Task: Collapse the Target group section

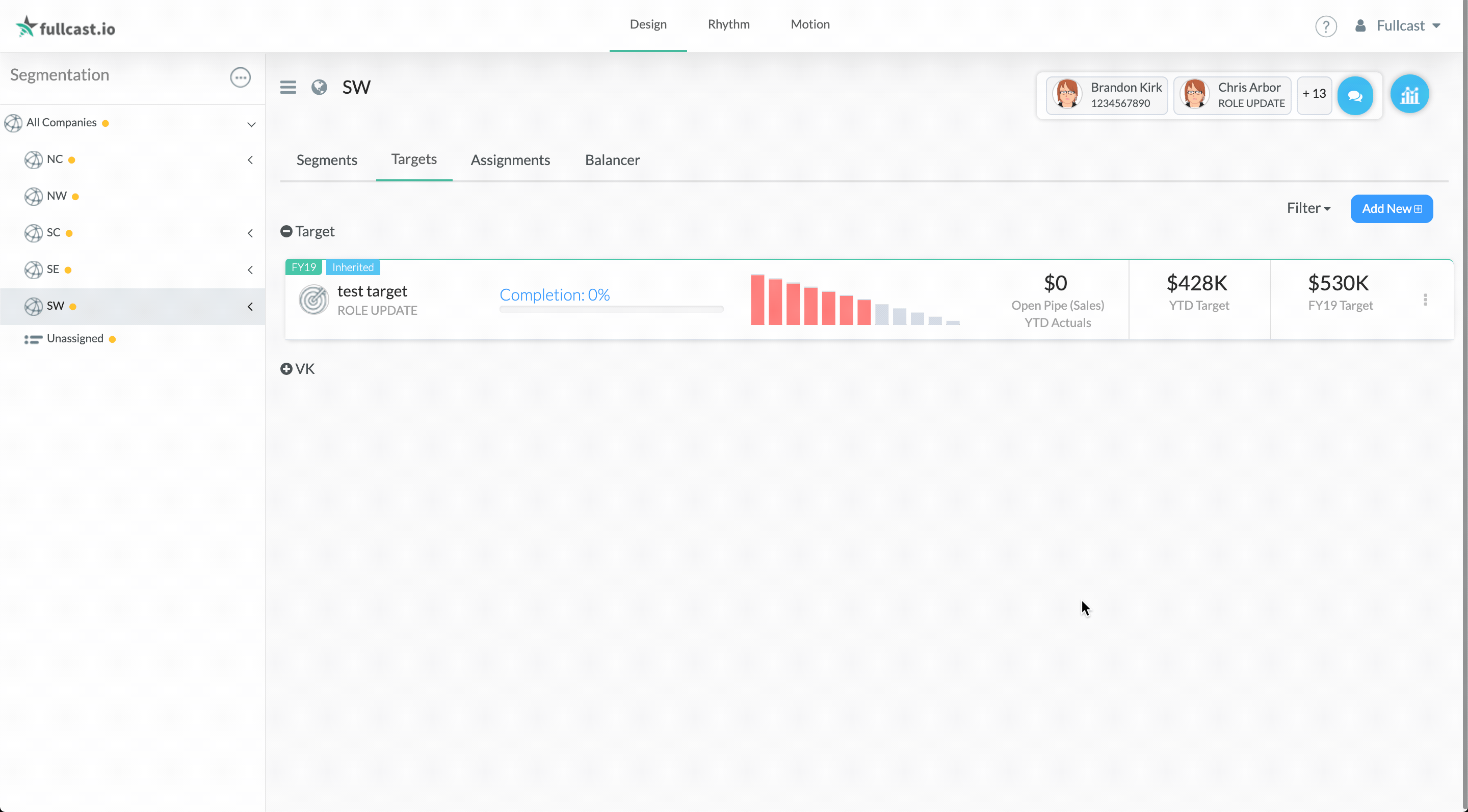Action: pos(286,231)
